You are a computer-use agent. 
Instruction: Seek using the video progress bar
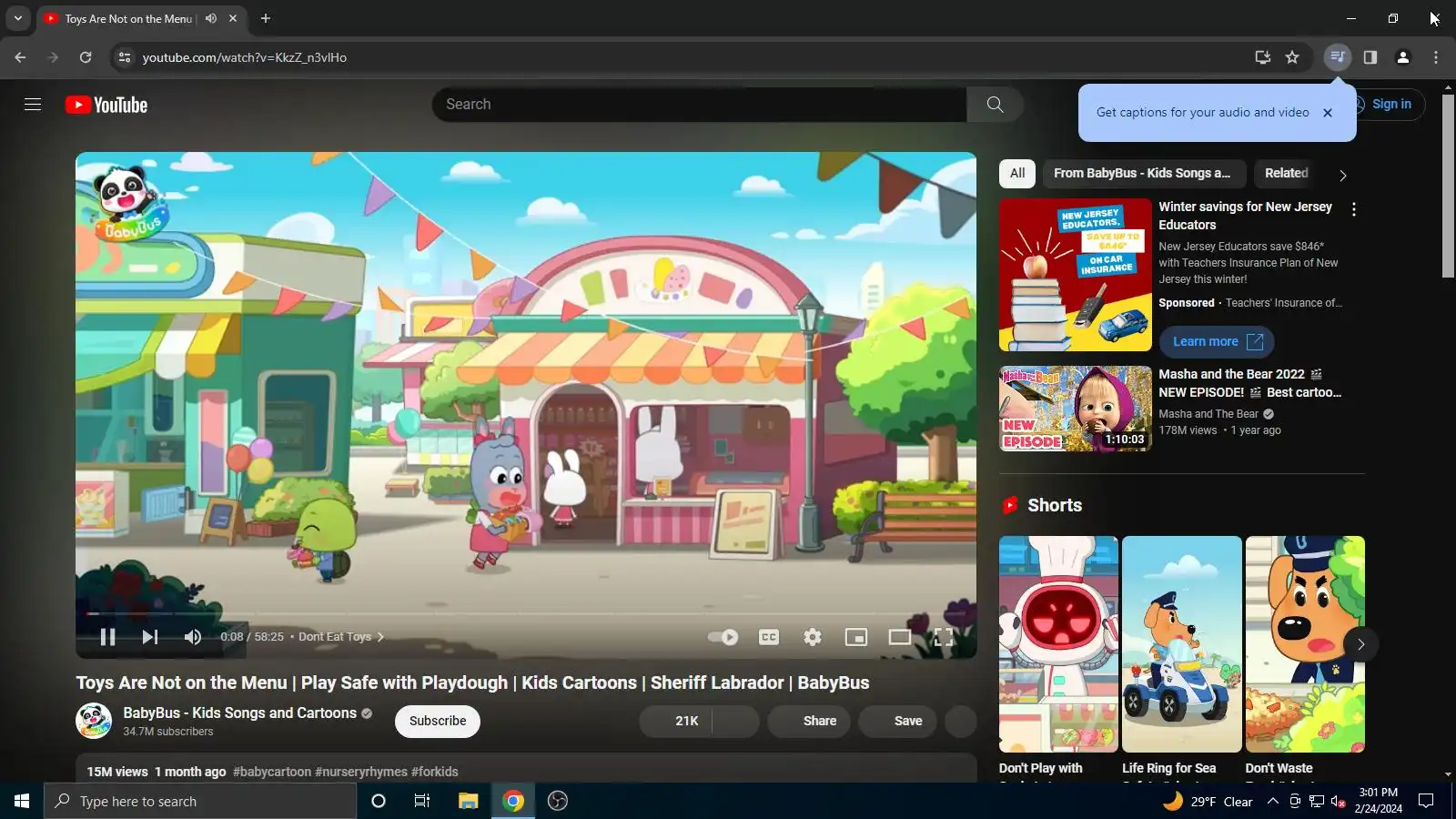point(526,614)
